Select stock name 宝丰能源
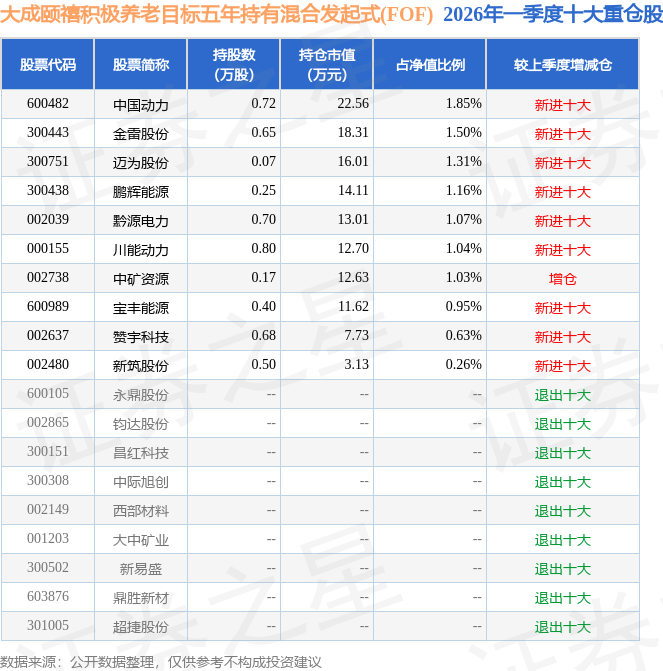Viewport: 663px width, 671px height. click(x=140, y=309)
